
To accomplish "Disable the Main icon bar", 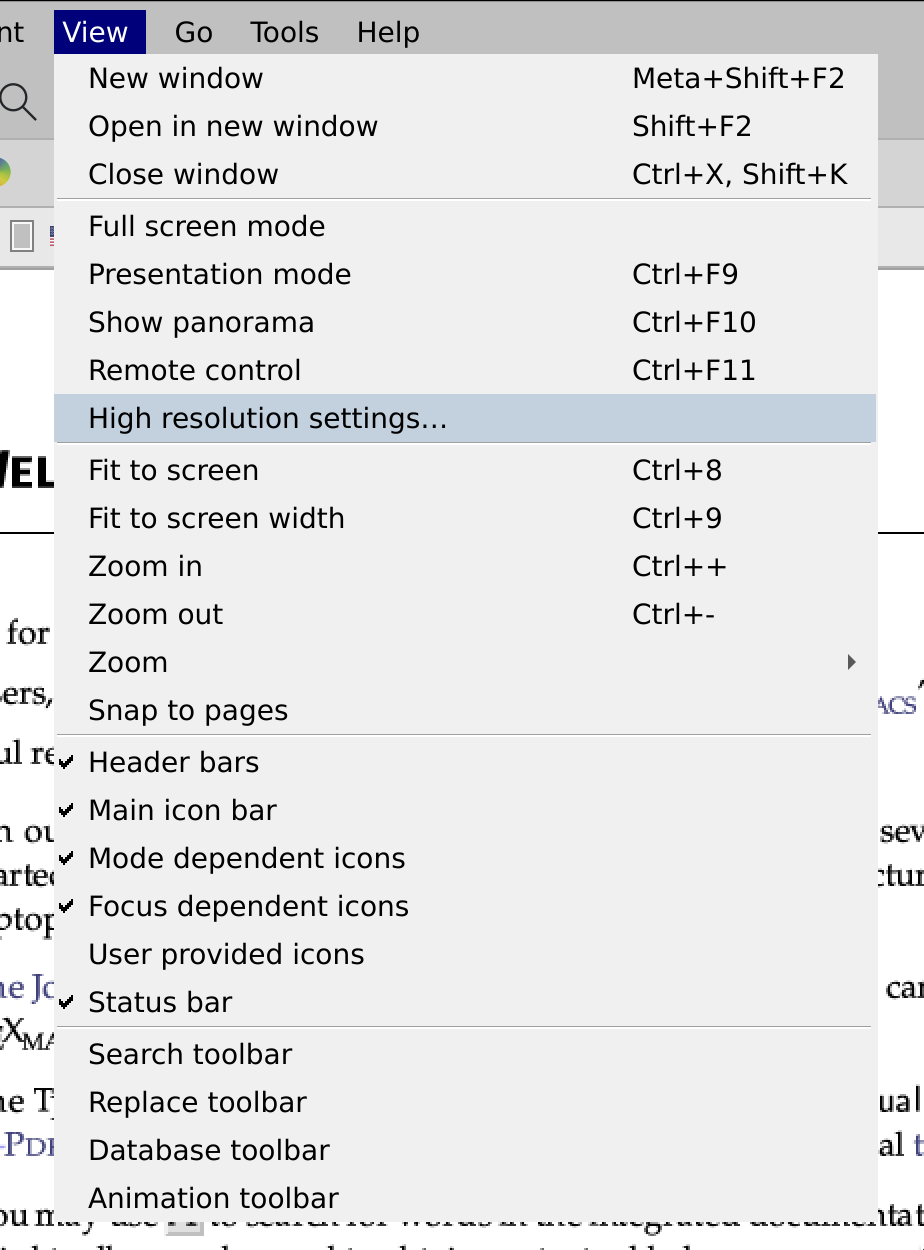I will click(182, 810).
